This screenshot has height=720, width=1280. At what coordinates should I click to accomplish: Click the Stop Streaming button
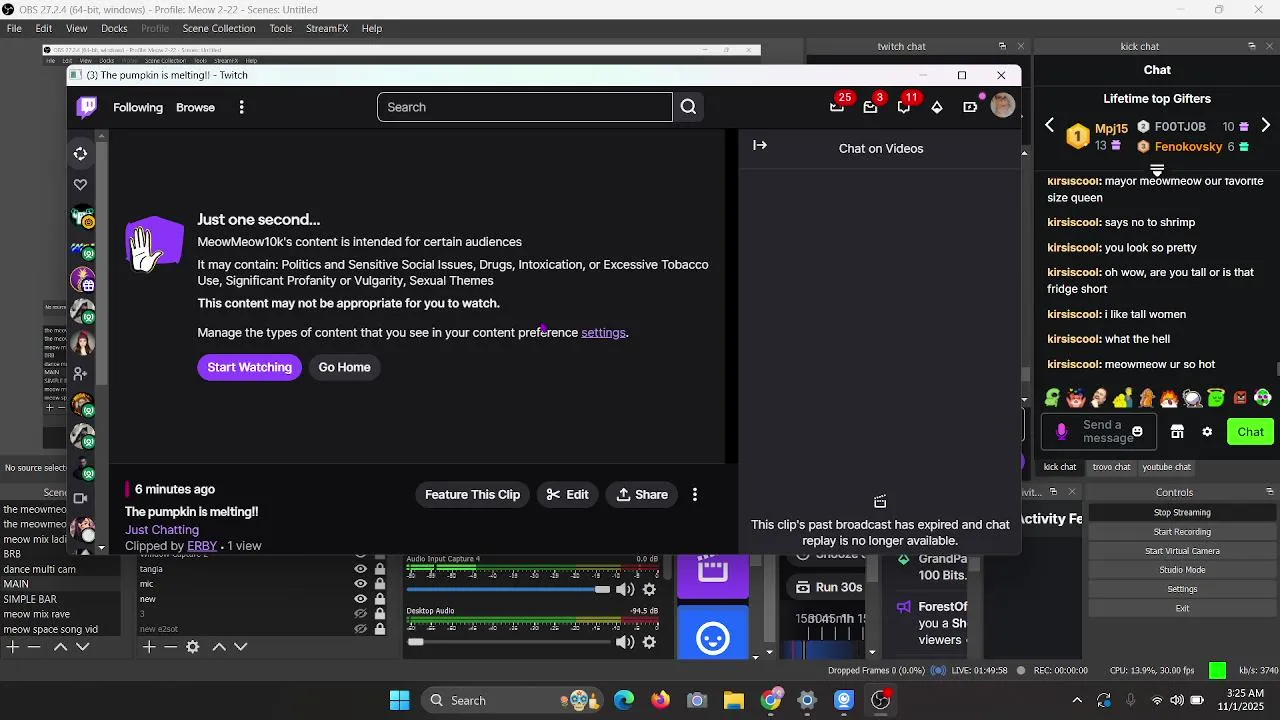pos(1182,512)
